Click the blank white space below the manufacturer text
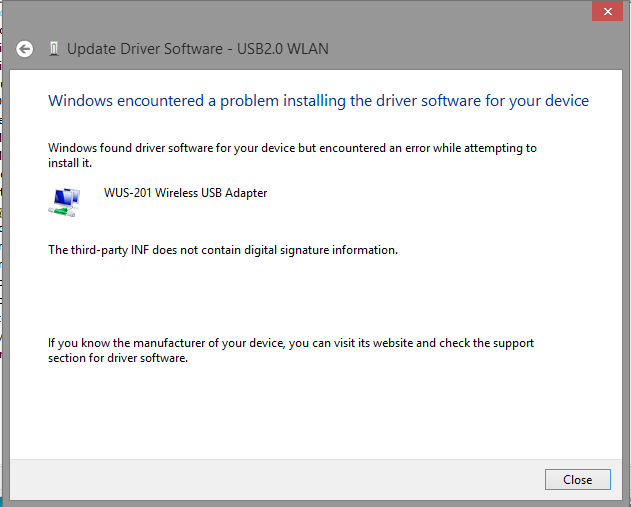This screenshot has width=631, height=507. pos(316,410)
